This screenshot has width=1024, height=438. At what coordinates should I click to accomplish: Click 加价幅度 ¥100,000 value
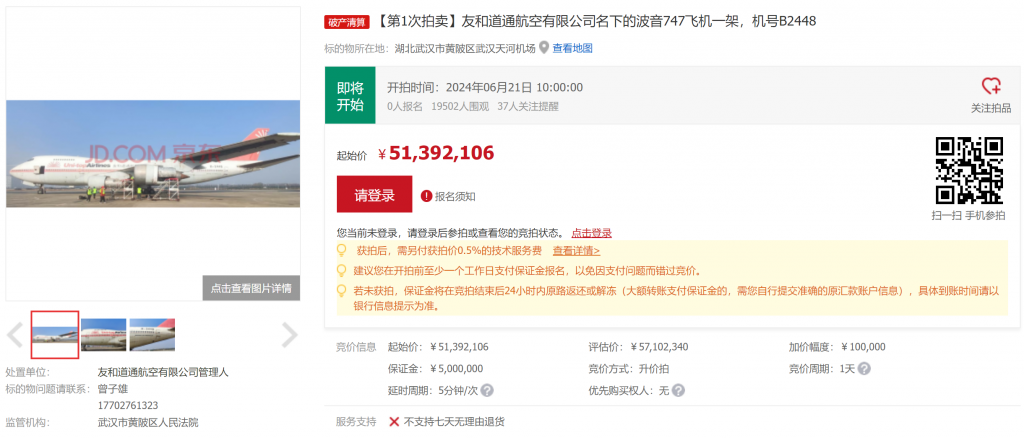(x=863, y=347)
